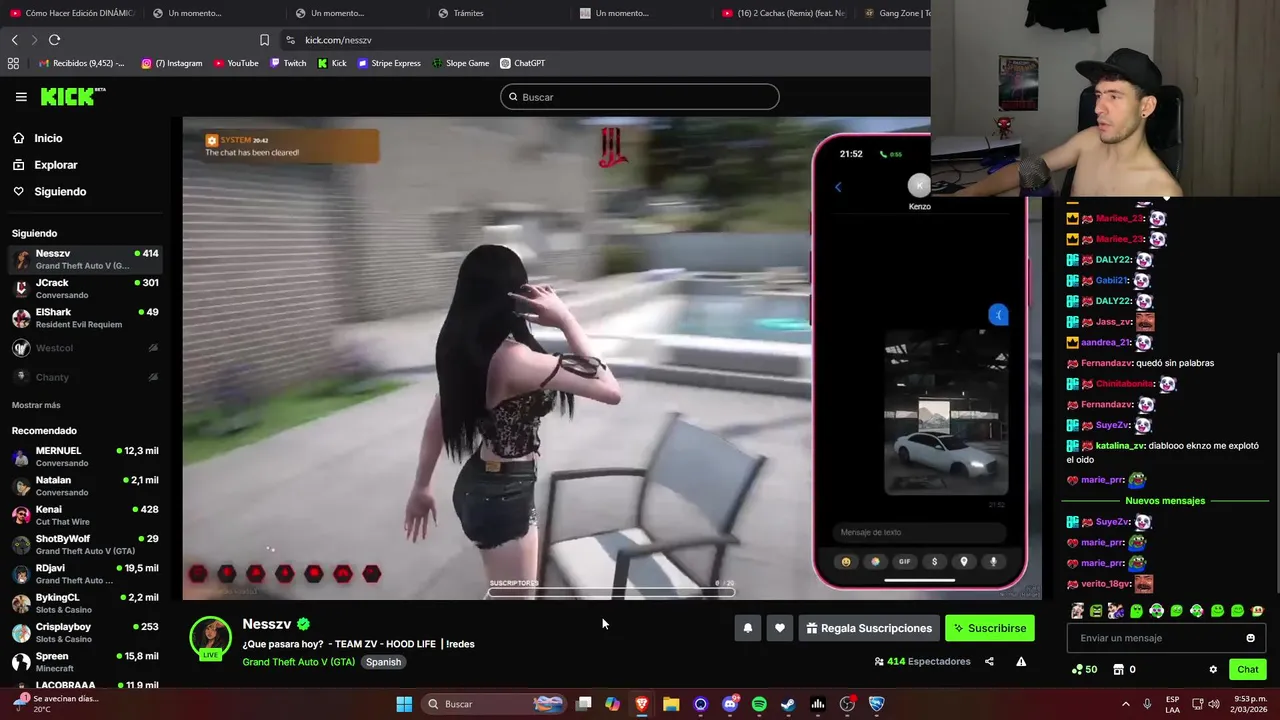Go back with the browser back arrow

pyautogui.click(x=14, y=40)
